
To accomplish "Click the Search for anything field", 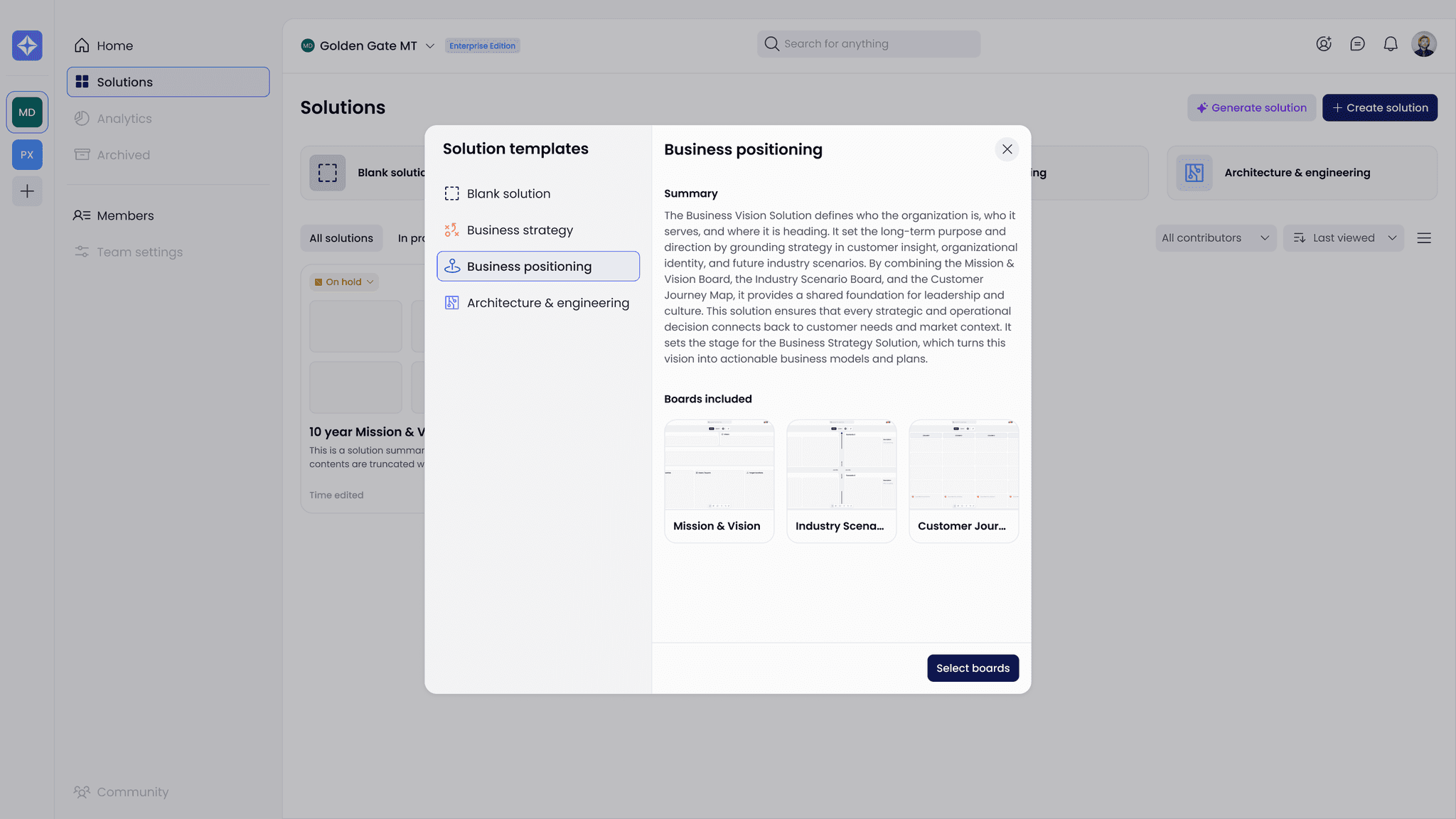I will [869, 44].
